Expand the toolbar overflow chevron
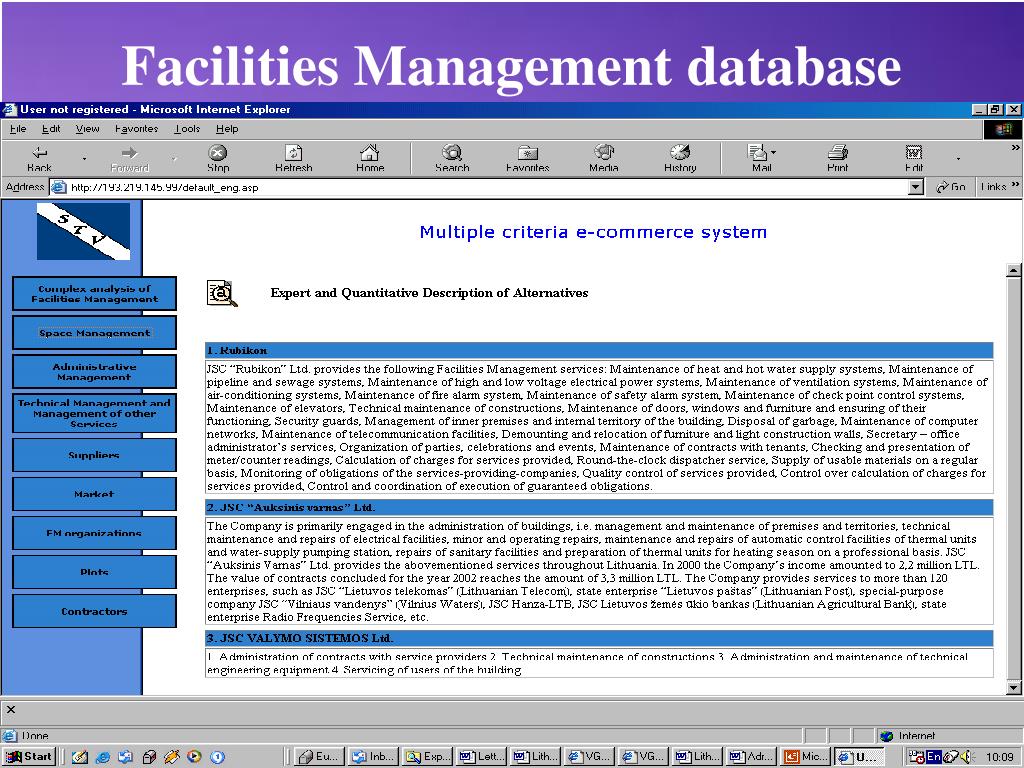 [1015, 148]
